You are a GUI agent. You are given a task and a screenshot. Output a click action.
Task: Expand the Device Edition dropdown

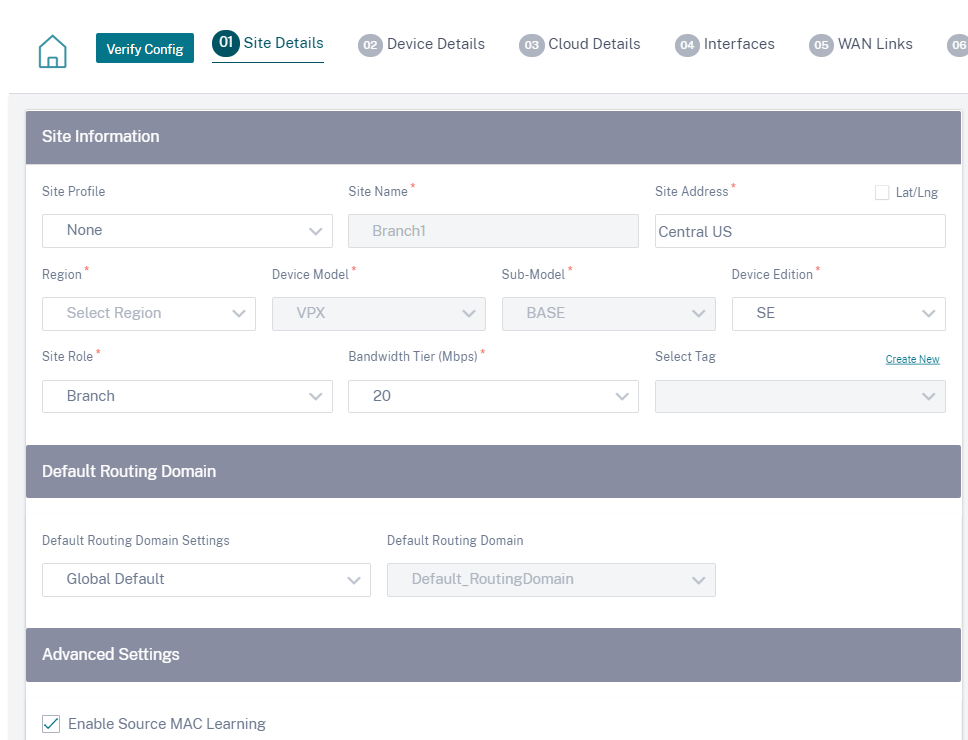(838, 314)
